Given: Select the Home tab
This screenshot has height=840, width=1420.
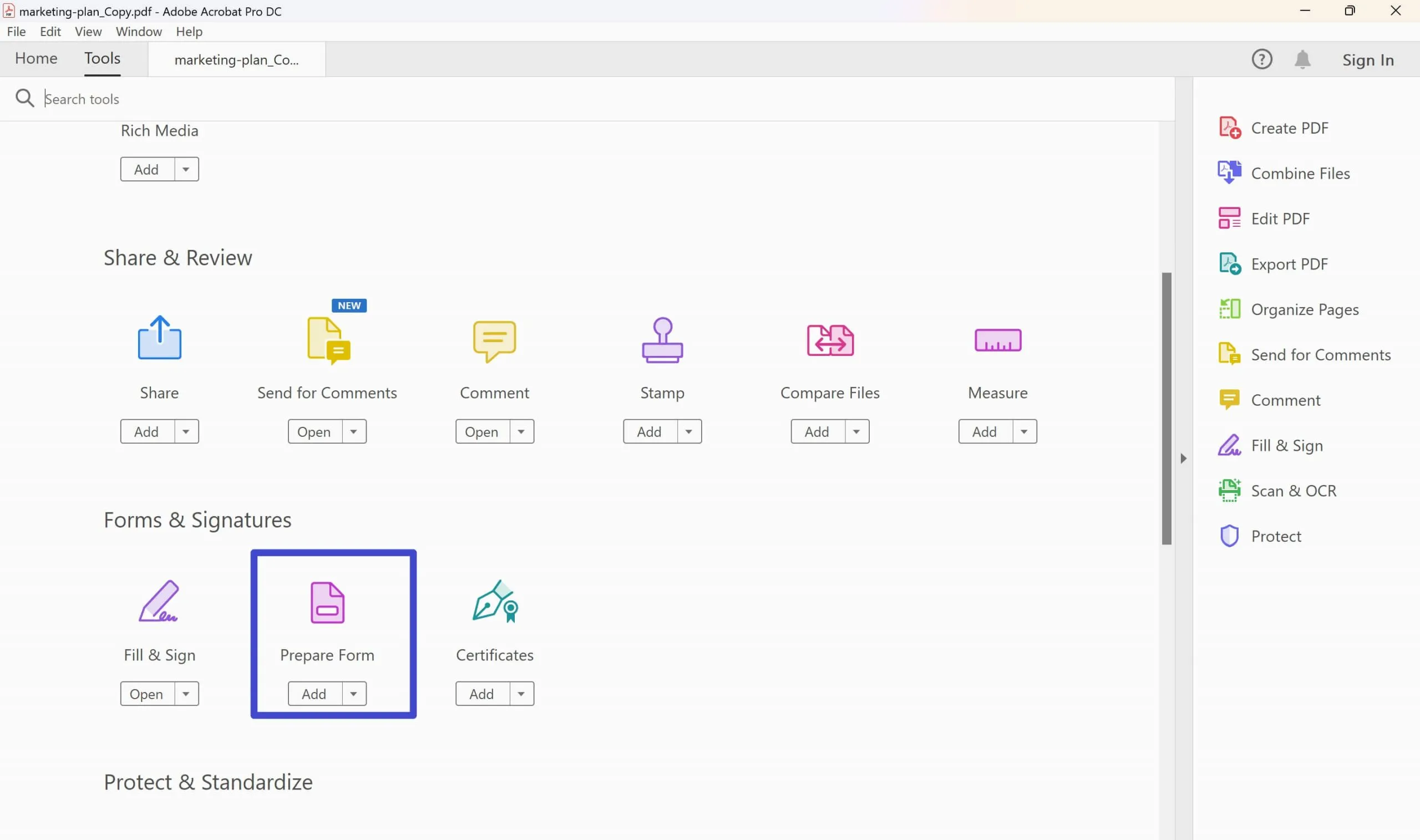Looking at the screenshot, I should (x=36, y=58).
